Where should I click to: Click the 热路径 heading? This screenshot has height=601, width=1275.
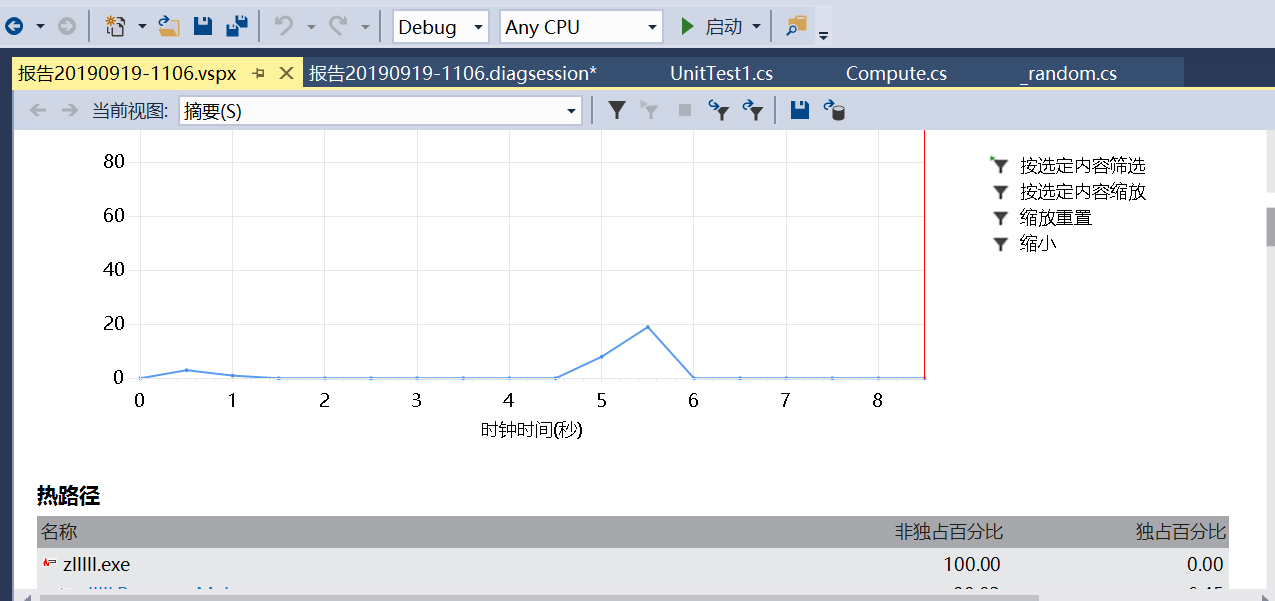click(68, 495)
